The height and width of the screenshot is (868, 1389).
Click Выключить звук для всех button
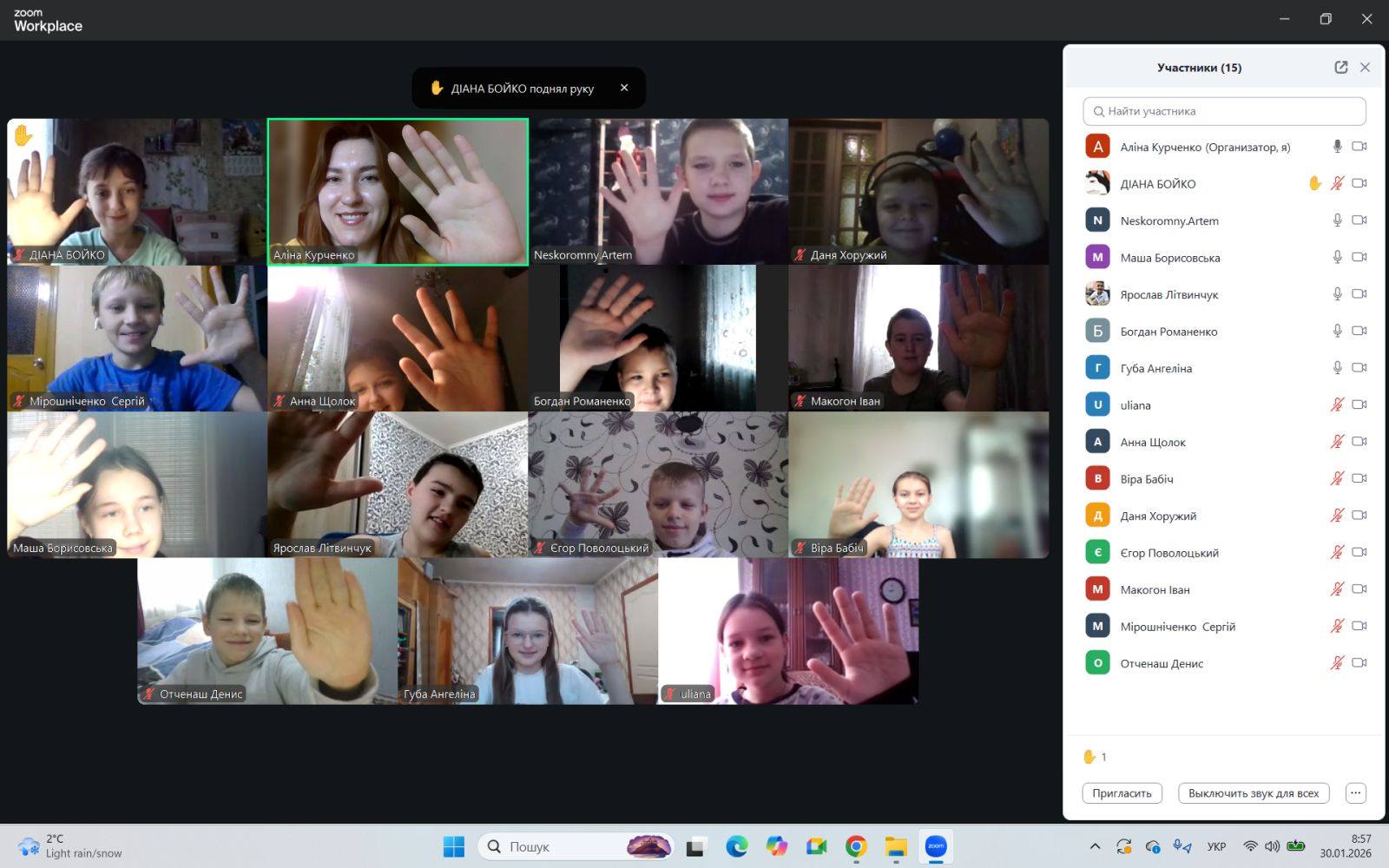click(x=1253, y=792)
